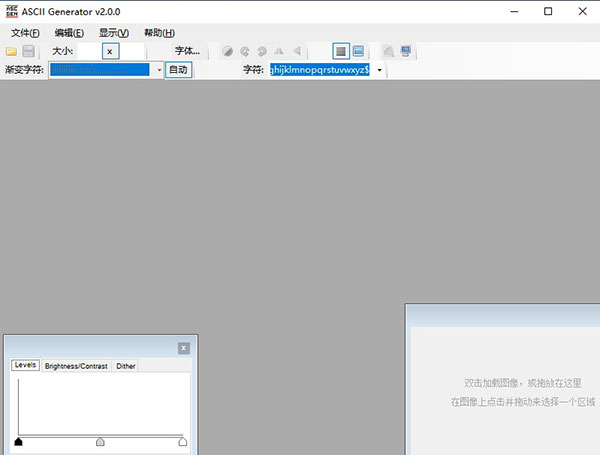Click the 字体... font button

pos(187,51)
